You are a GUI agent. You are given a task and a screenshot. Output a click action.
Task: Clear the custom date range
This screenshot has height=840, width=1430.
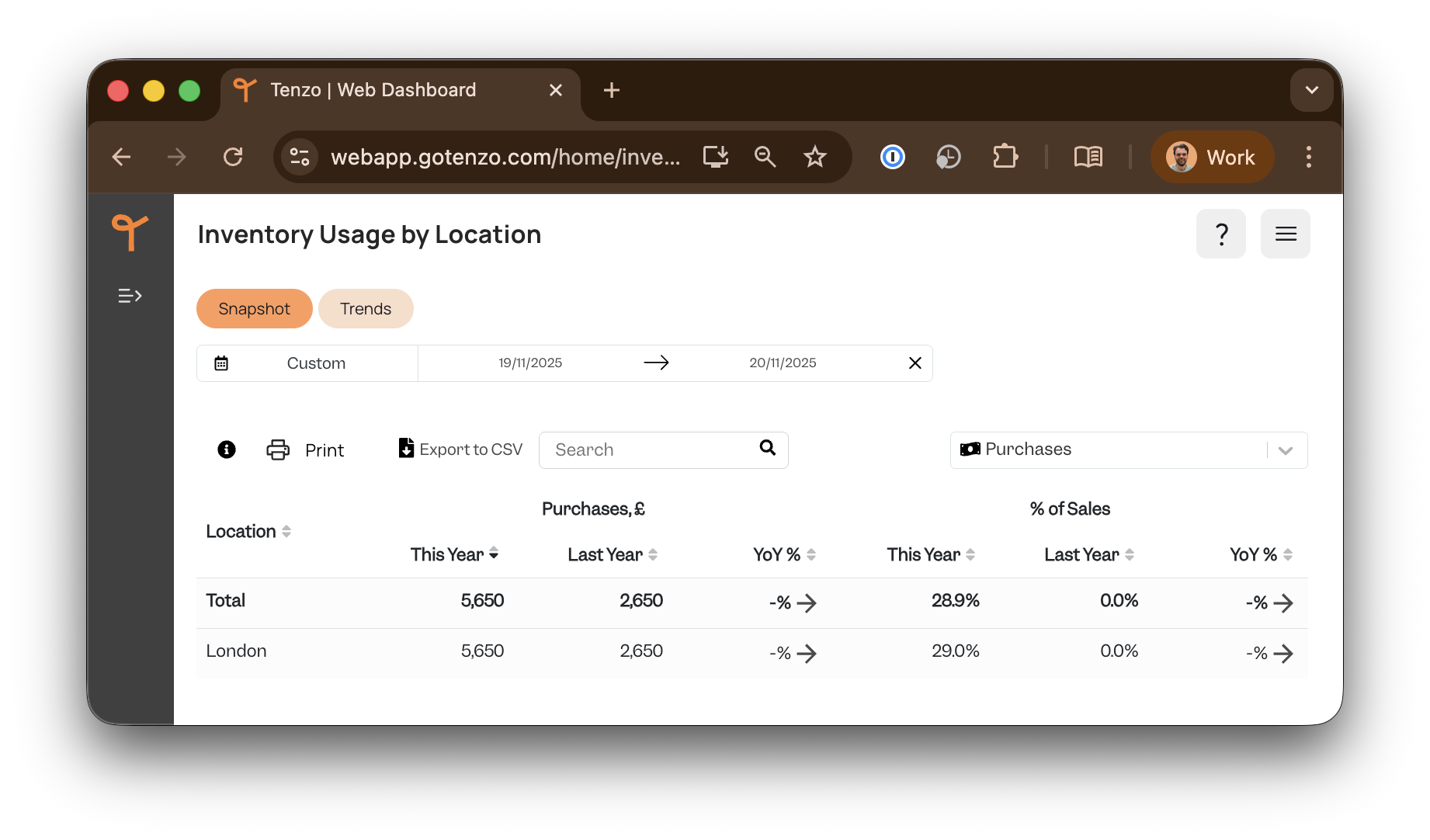tap(915, 363)
